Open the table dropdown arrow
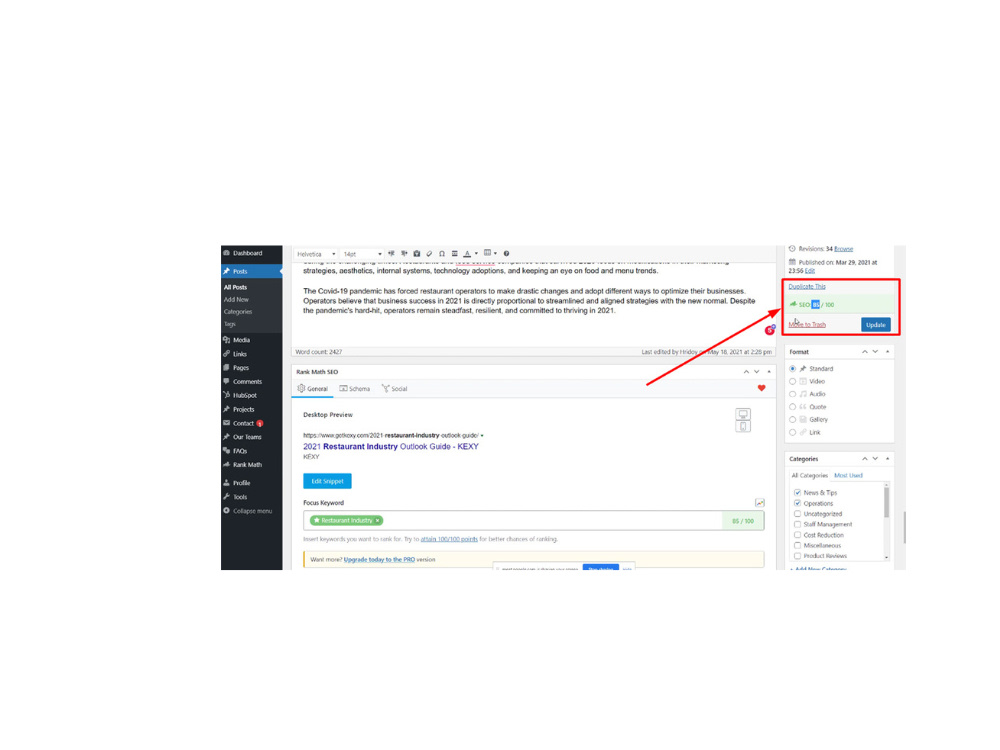1000x750 pixels. pos(495,254)
